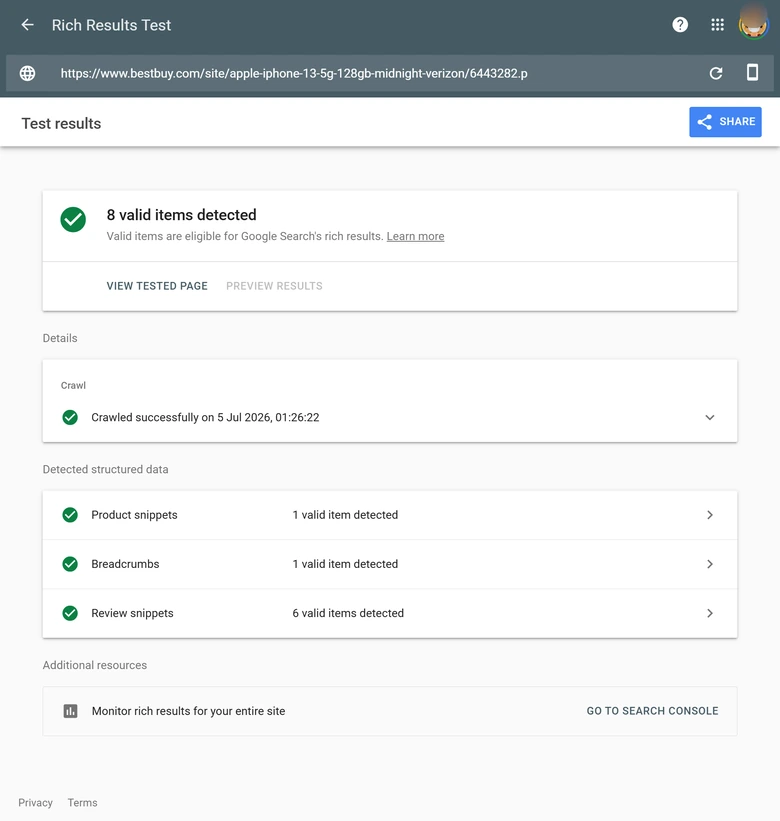Open the Google apps grid
The image size is (780, 821).
(717, 25)
